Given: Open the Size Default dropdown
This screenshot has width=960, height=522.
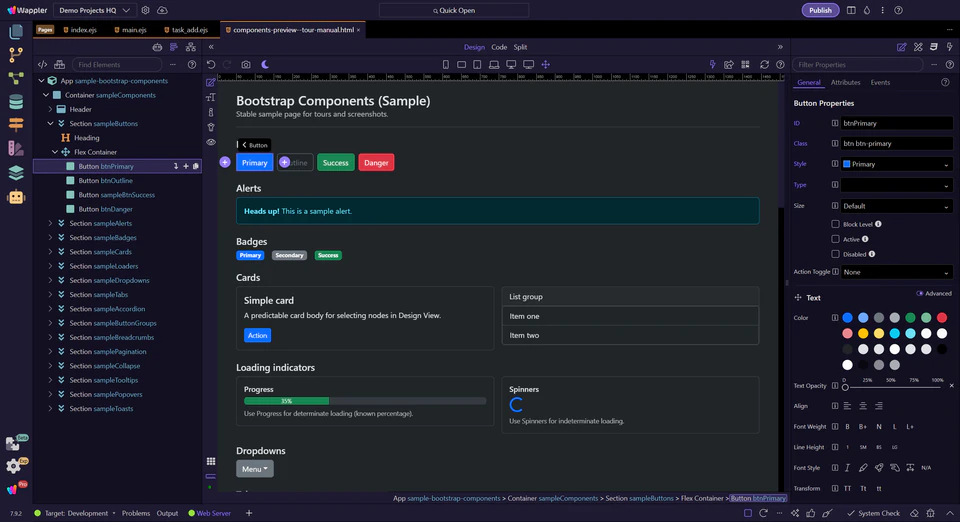Looking at the screenshot, I should (x=896, y=206).
